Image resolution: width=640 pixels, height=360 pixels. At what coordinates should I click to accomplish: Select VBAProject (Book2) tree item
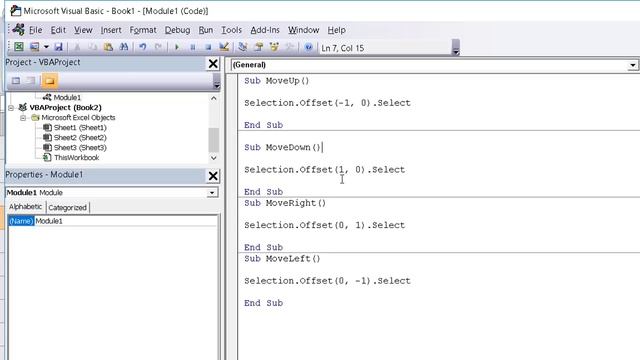[65, 107]
